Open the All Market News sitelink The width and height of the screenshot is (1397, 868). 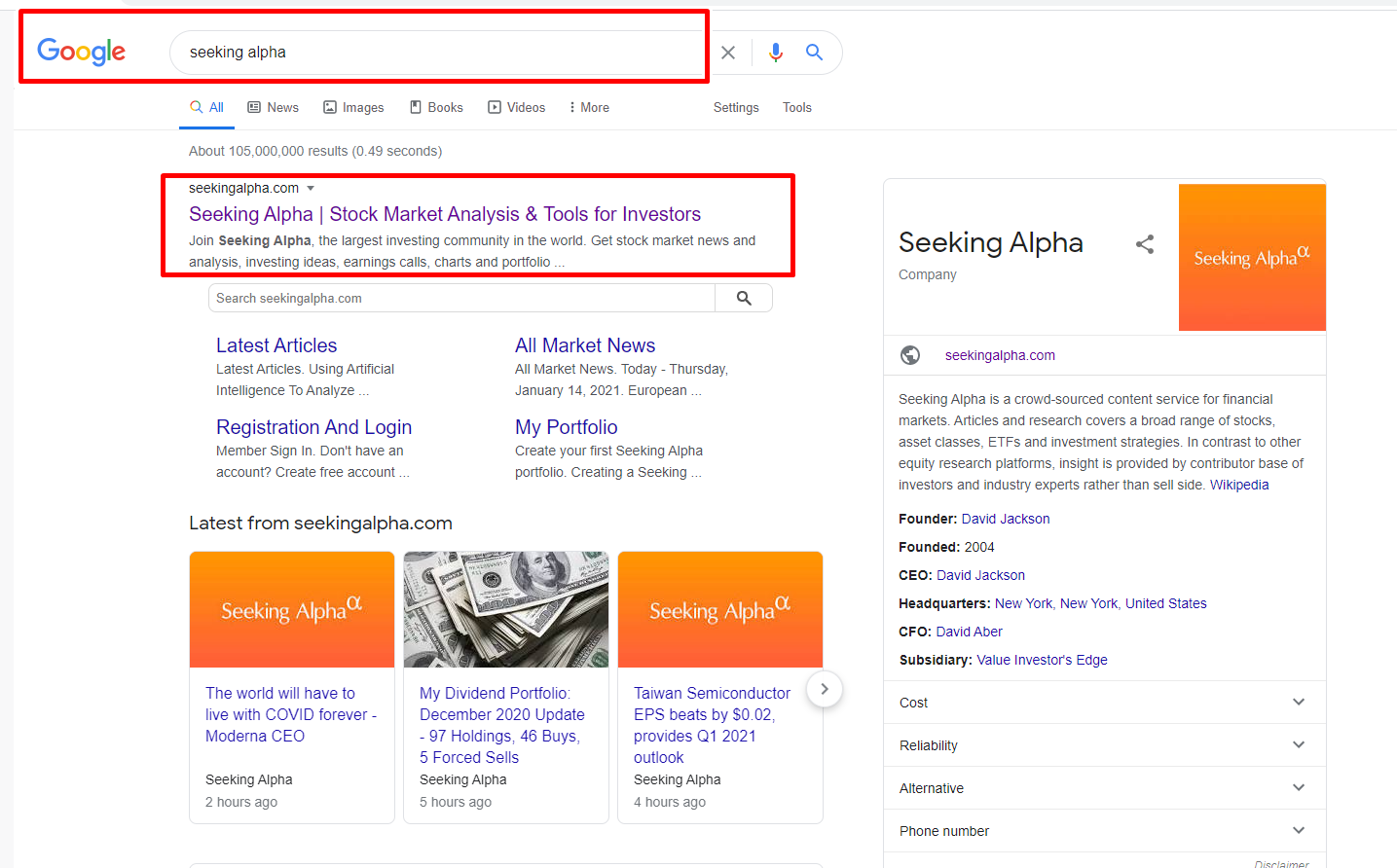click(x=585, y=345)
